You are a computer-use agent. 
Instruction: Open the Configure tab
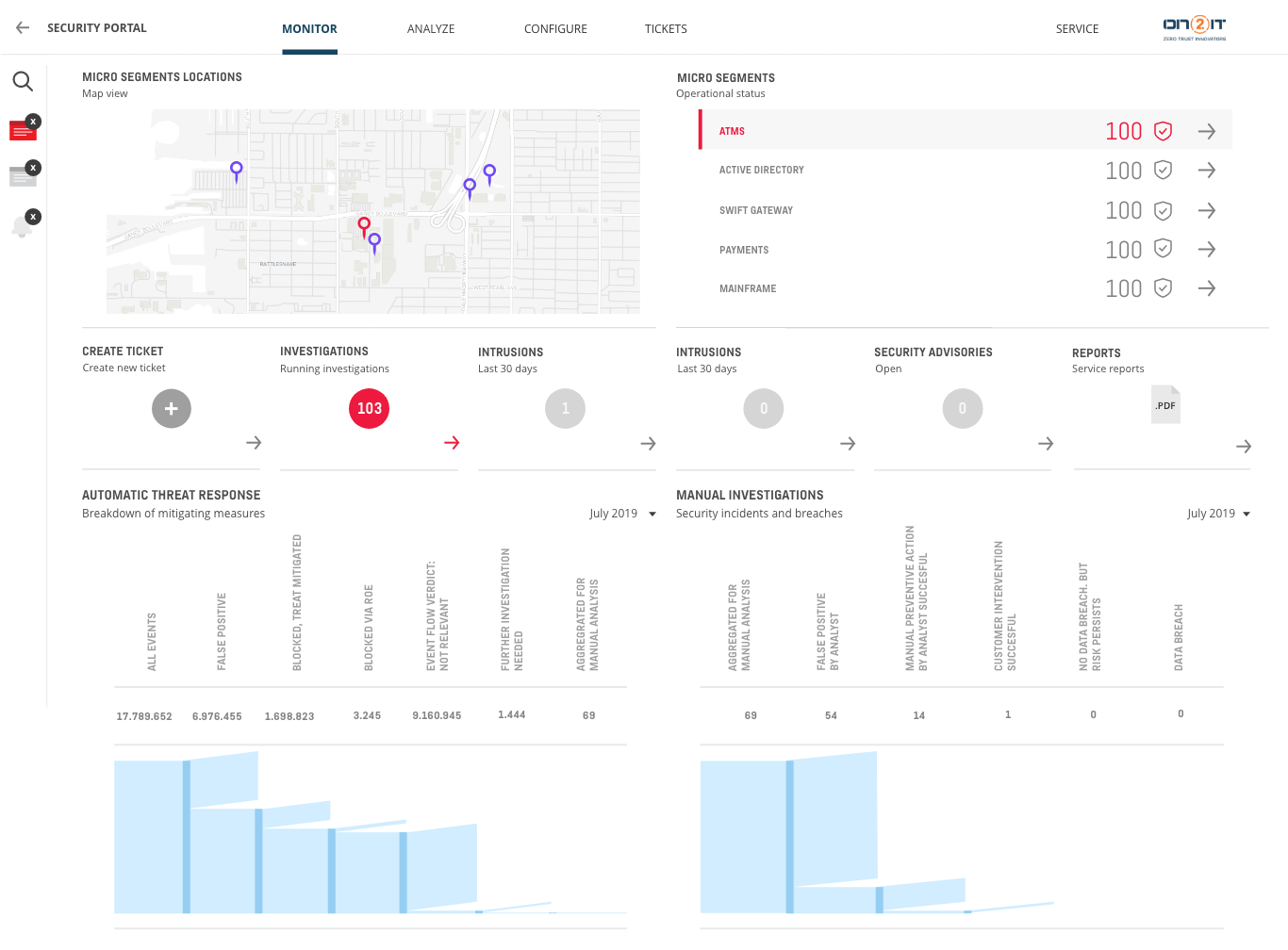click(555, 29)
